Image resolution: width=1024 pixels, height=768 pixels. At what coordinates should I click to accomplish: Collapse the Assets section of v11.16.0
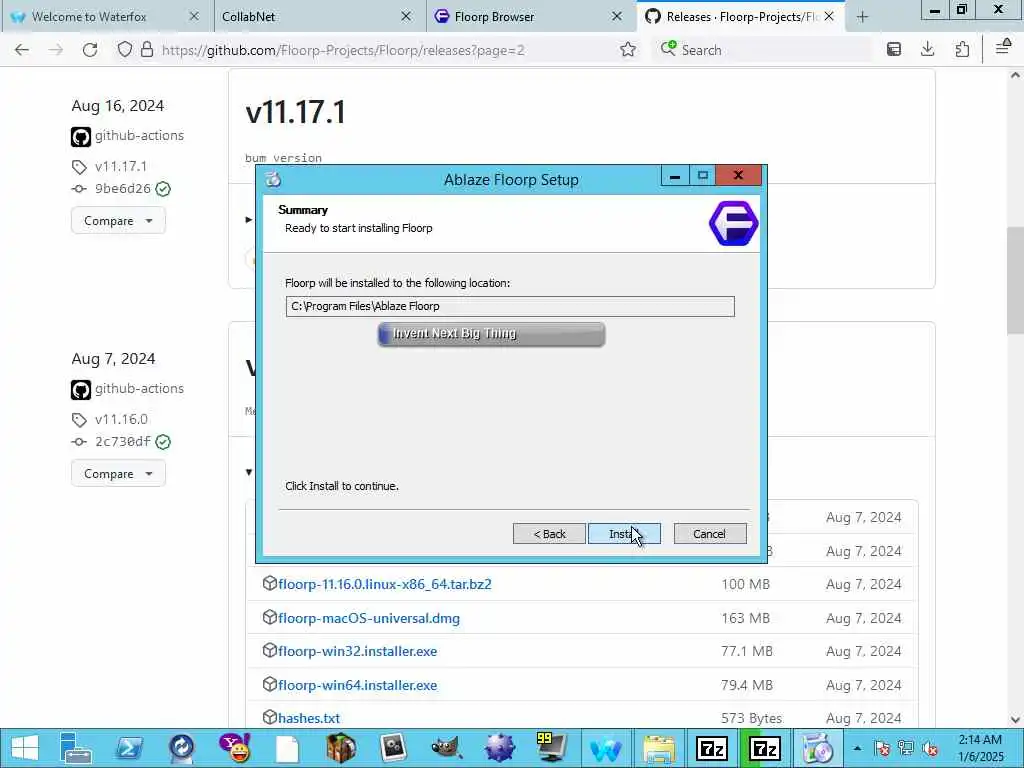tap(249, 472)
